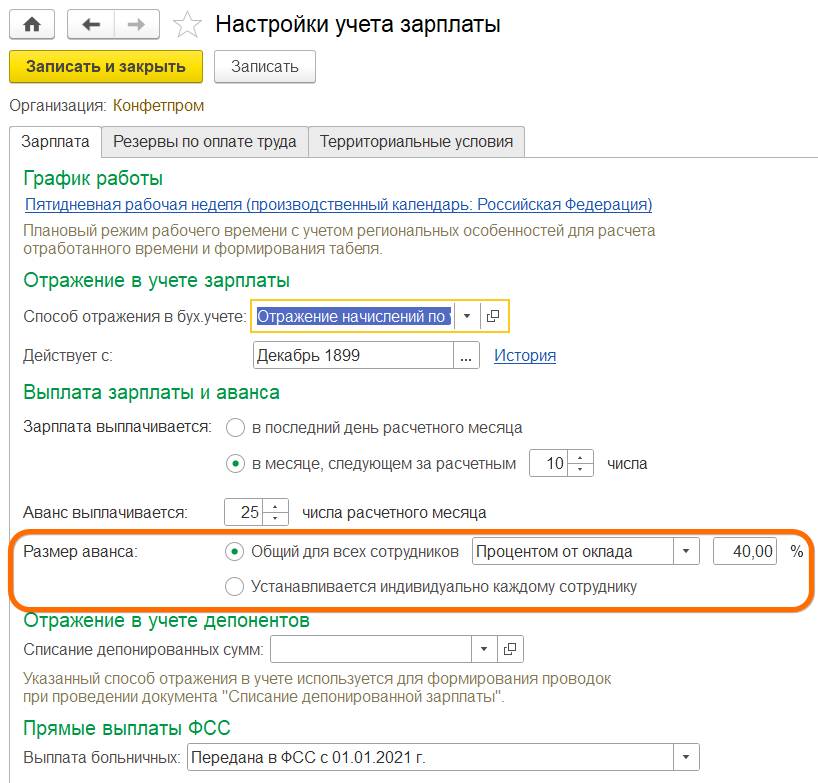818x783 pixels.
Task: Adjust the advance payment day stepper
Action: (278, 512)
